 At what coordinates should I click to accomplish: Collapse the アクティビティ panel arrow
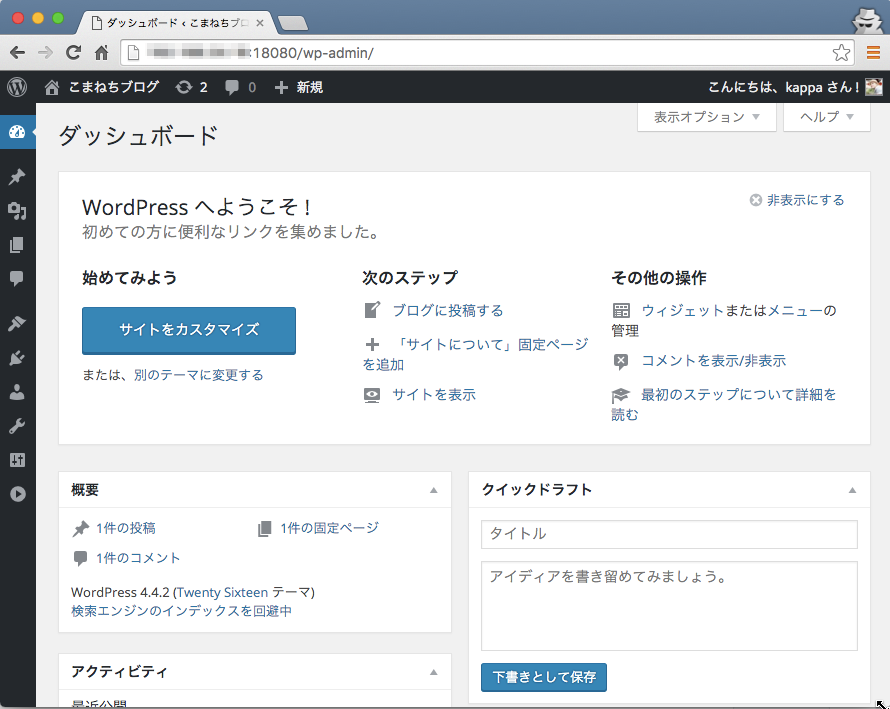pyautogui.click(x=434, y=672)
